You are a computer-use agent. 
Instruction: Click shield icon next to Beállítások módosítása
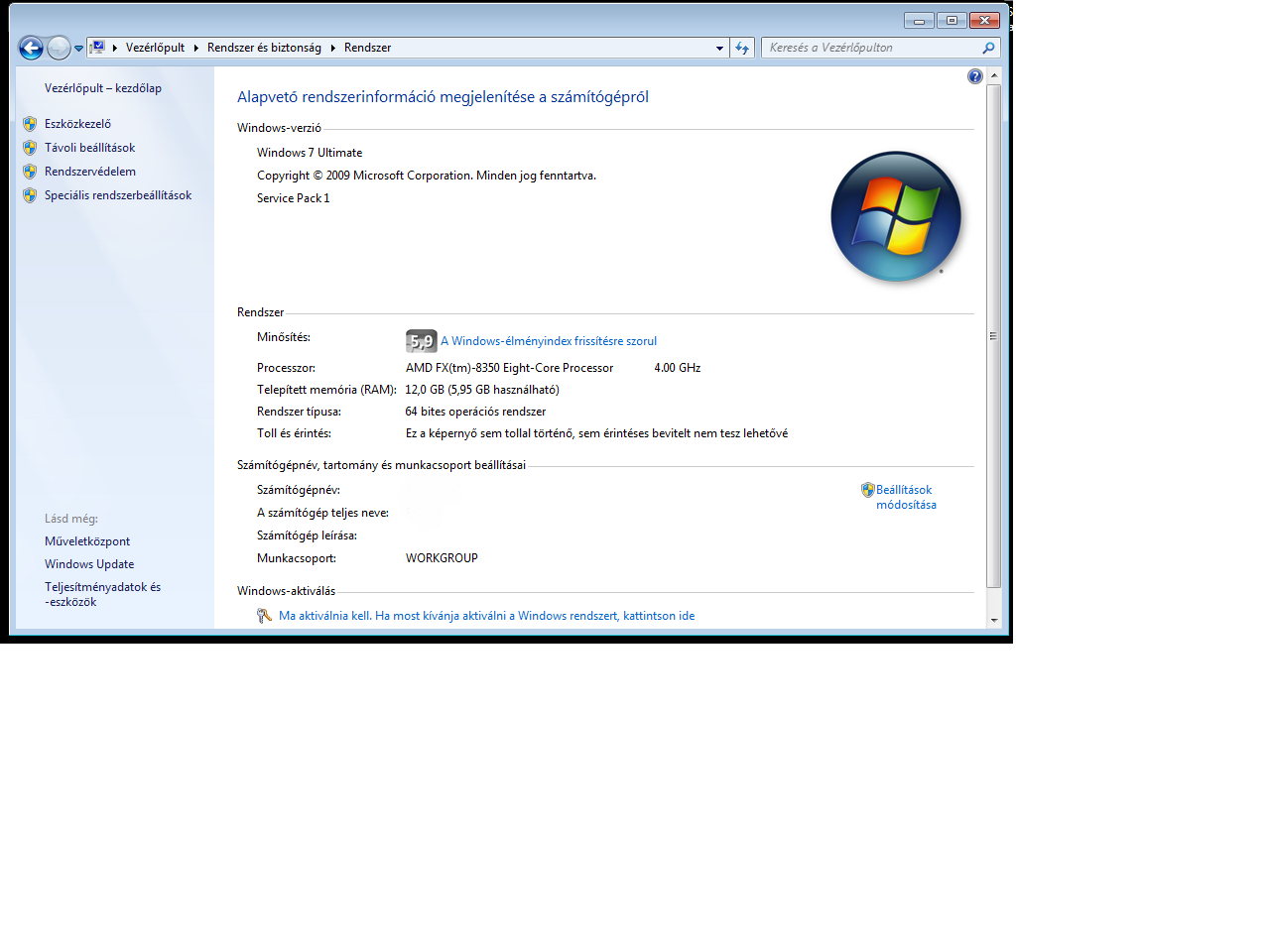pyautogui.click(x=868, y=490)
